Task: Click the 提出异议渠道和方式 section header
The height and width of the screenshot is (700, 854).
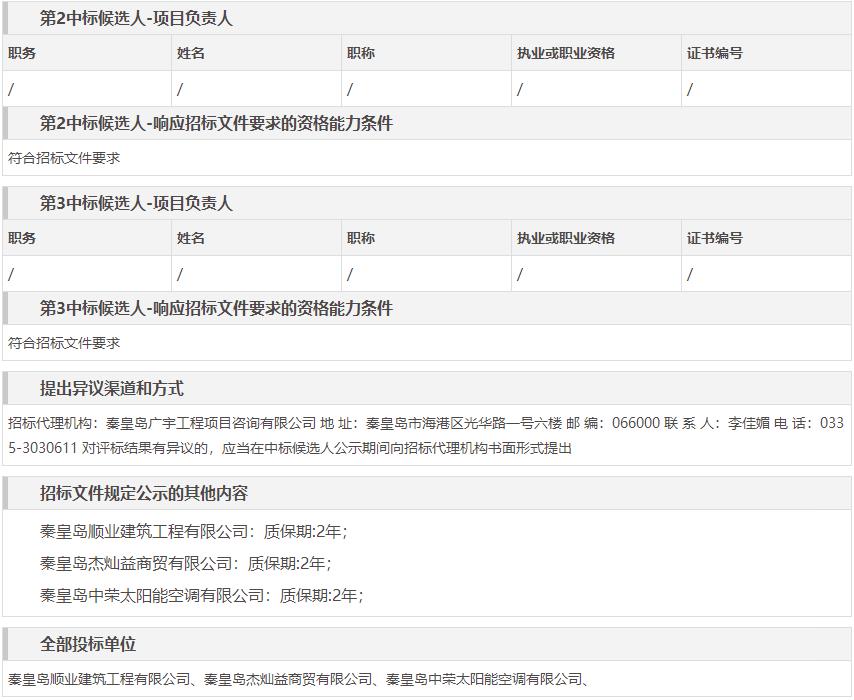Action: [x=112, y=389]
